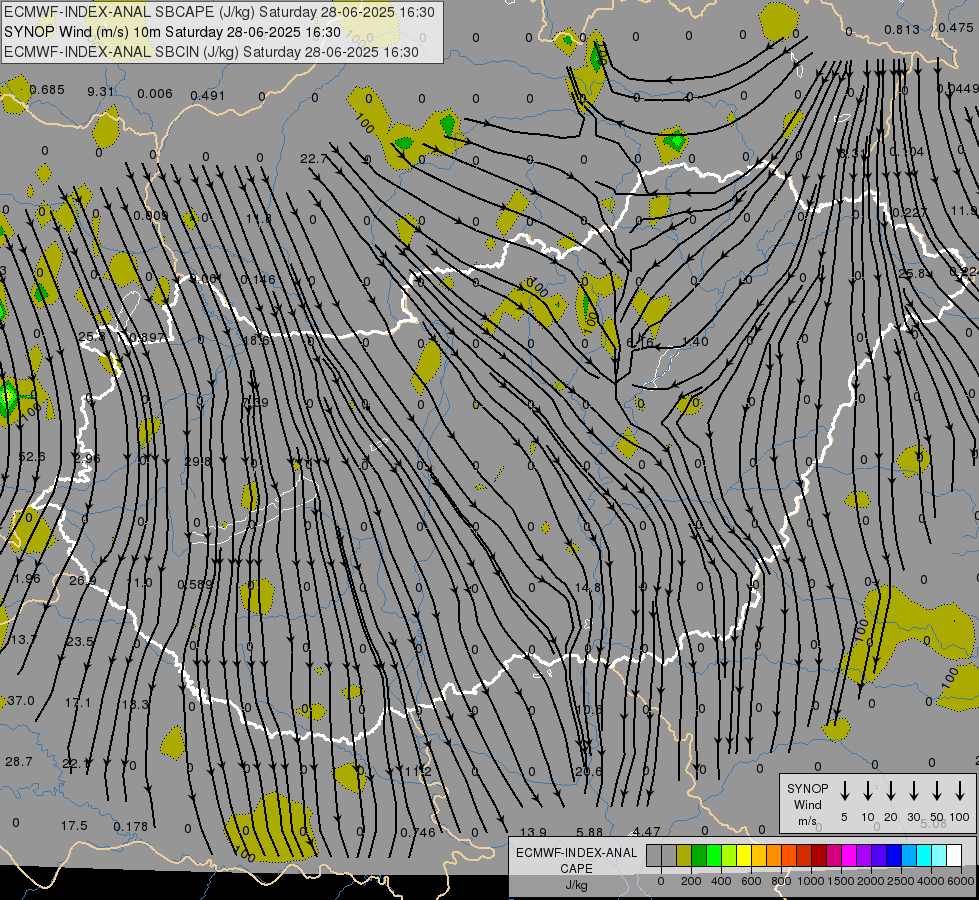This screenshot has width=979, height=900.
Task: Click the 4000 tick label in CAPE legend
Action: 931,881
